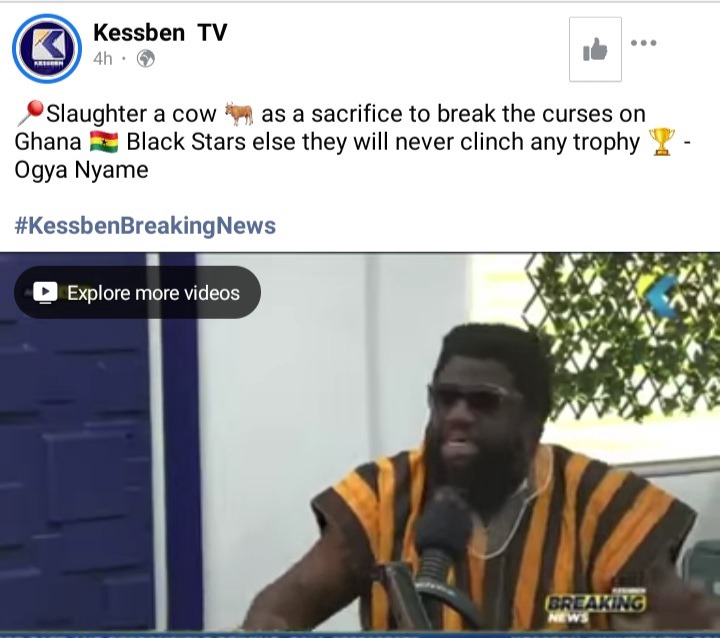Click the 4h post timestamp
The image size is (720, 638).
(x=102, y=59)
